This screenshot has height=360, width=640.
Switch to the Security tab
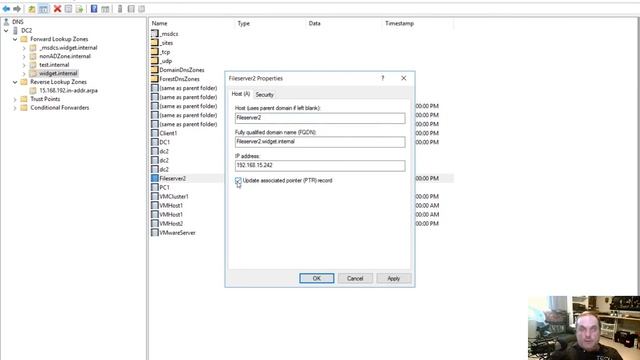[264, 95]
